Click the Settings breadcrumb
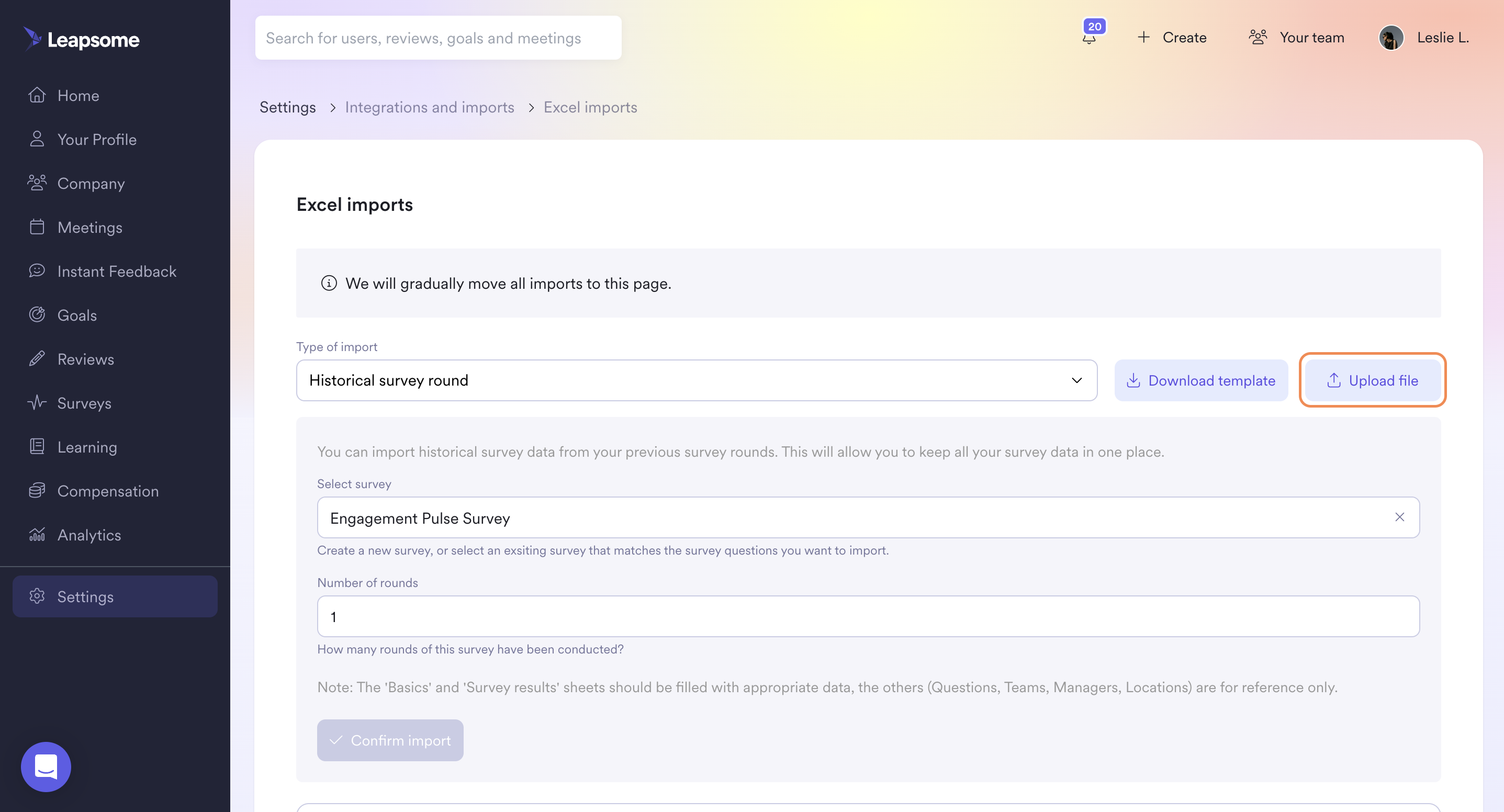 287,107
